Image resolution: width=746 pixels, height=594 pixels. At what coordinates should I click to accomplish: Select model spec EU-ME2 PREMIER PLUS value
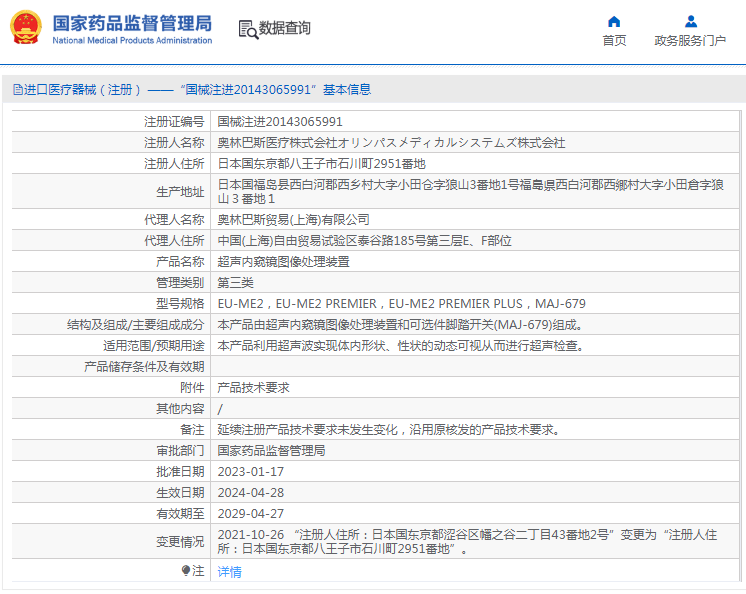pos(402,303)
